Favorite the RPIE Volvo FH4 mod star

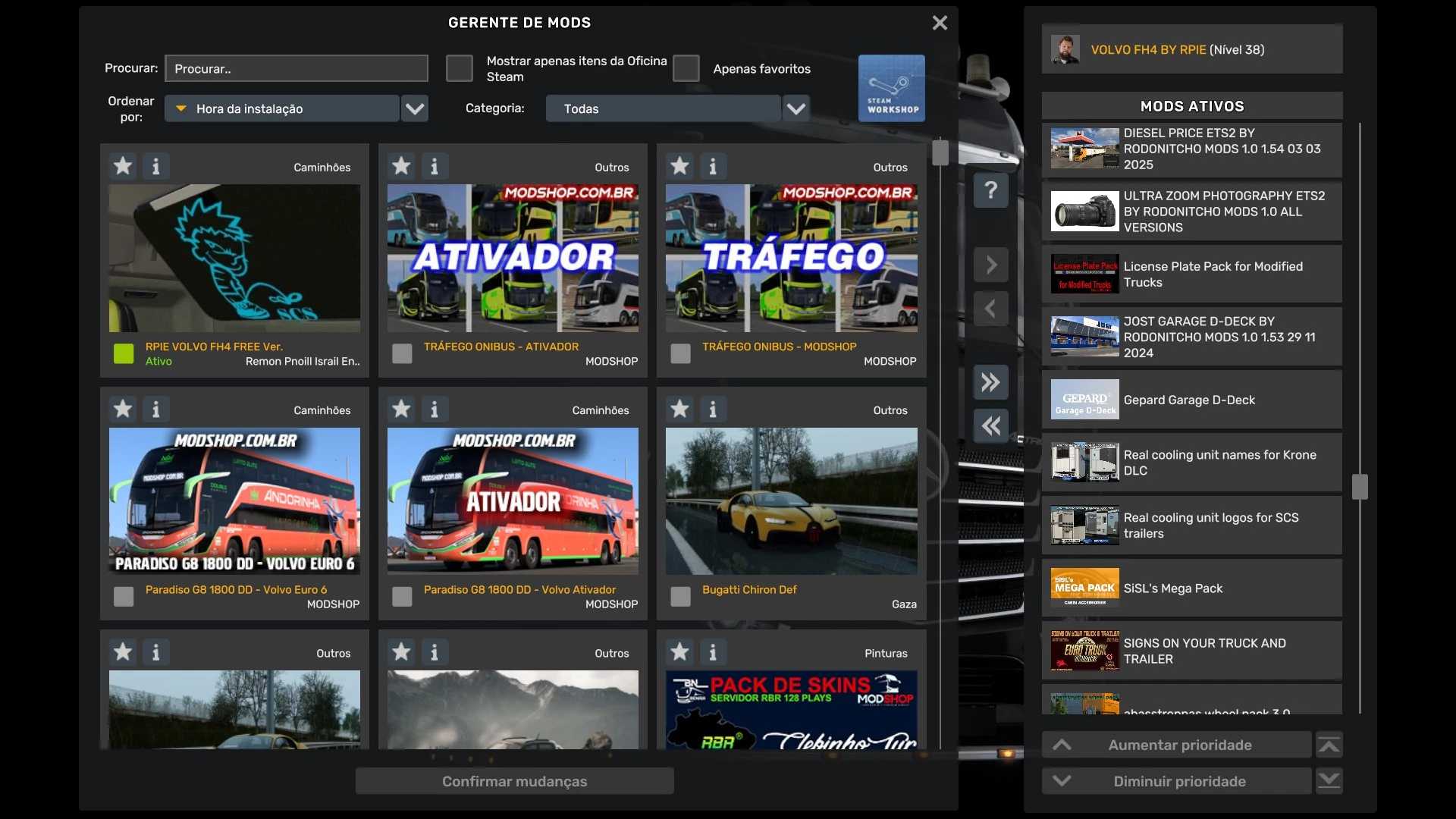click(123, 166)
